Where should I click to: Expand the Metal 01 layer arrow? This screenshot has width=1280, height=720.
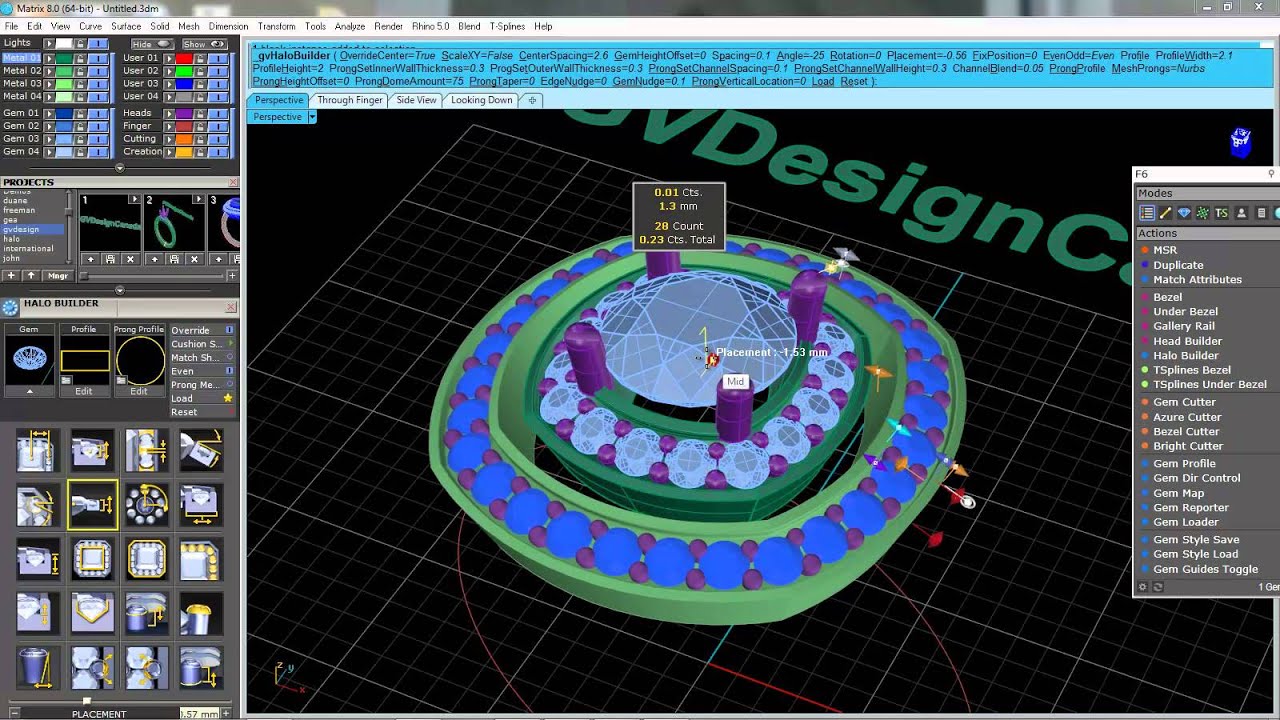point(49,58)
